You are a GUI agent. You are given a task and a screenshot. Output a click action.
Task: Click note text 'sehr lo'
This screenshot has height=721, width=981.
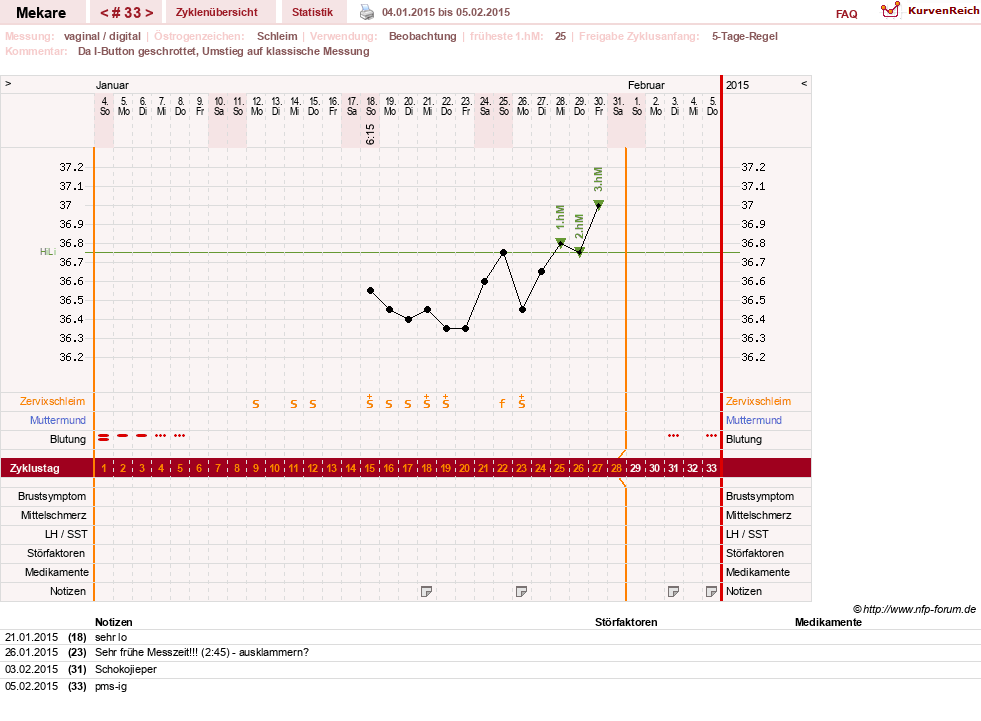[x=111, y=637]
